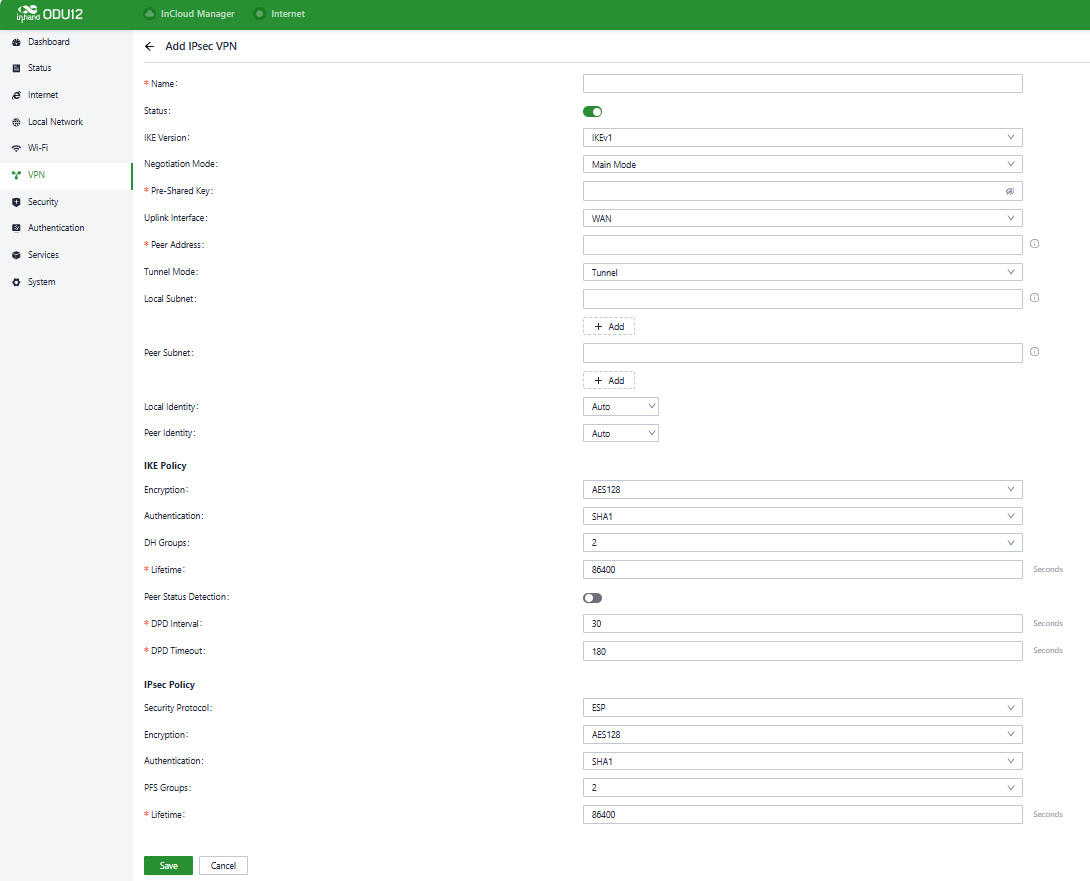Enable Peer Status Detection toggle

592,598
